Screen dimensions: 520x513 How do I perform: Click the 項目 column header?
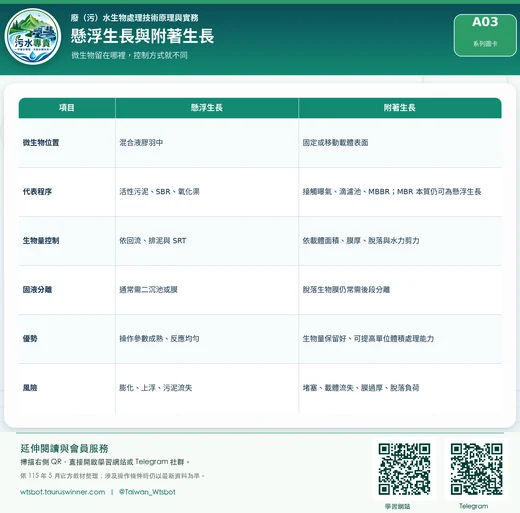point(67,108)
